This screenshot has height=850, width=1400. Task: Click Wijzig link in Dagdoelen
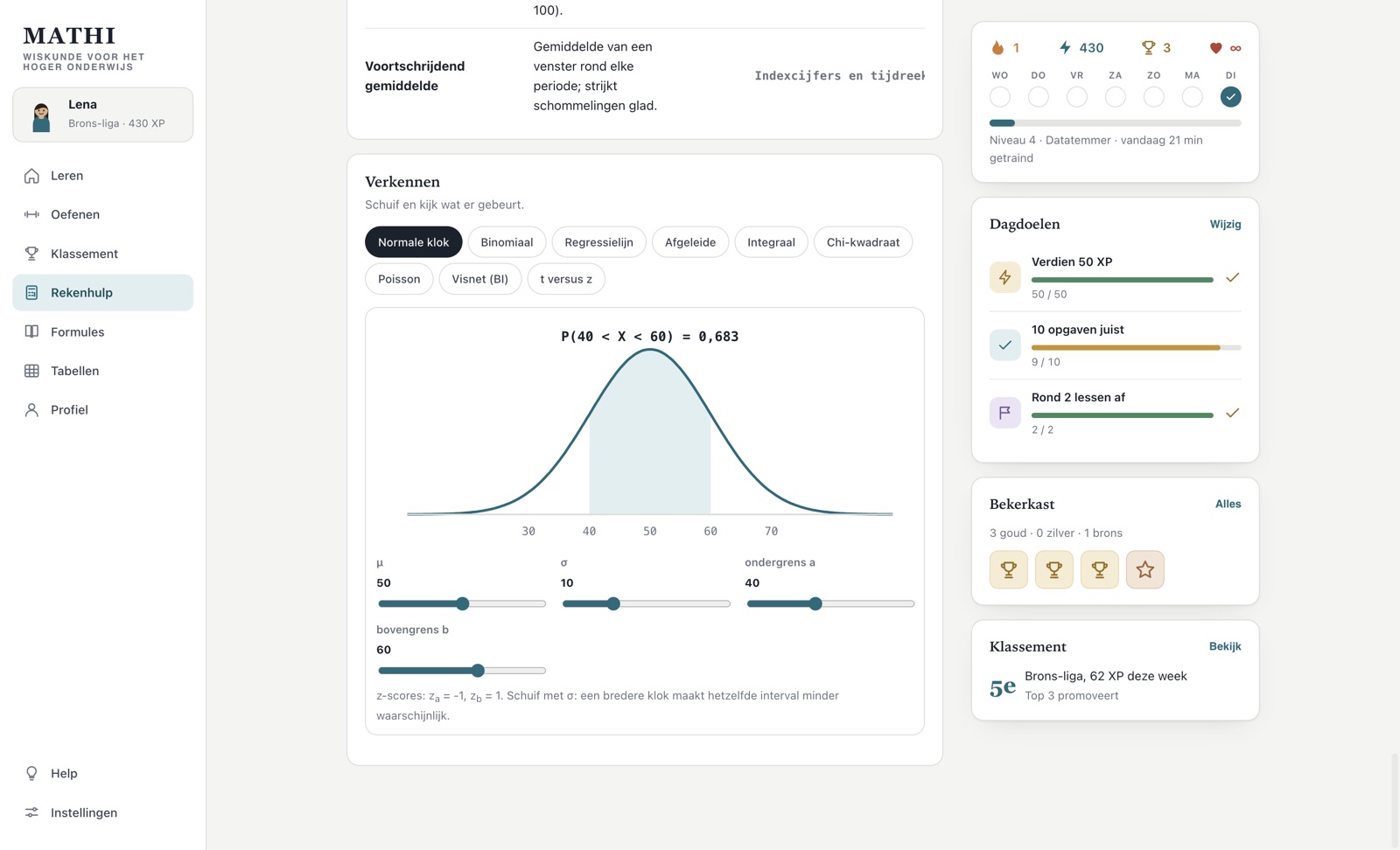tap(1225, 225)
